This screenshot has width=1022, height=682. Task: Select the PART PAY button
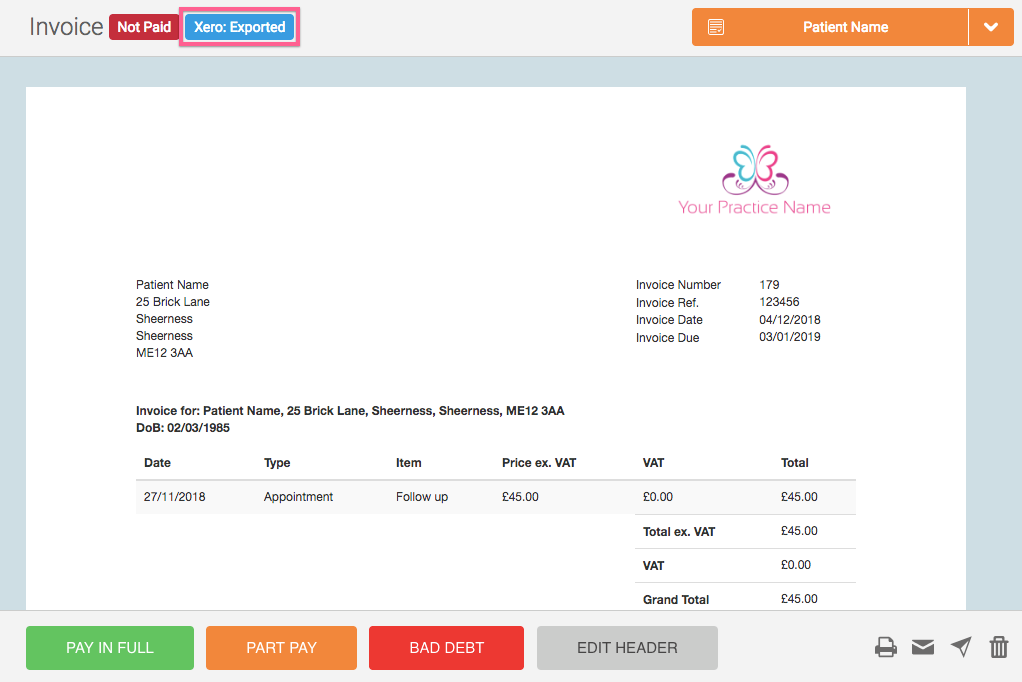(281, 648)
